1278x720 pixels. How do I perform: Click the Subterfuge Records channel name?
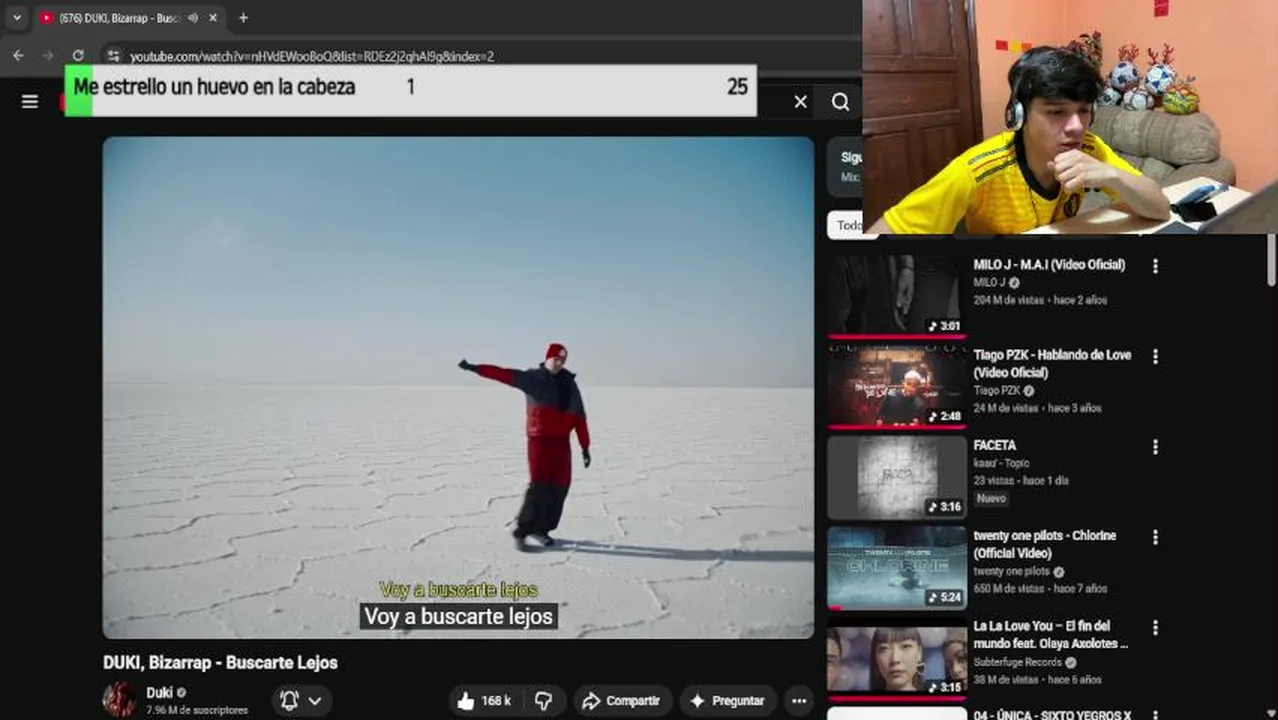click(x=1018, y=662)
